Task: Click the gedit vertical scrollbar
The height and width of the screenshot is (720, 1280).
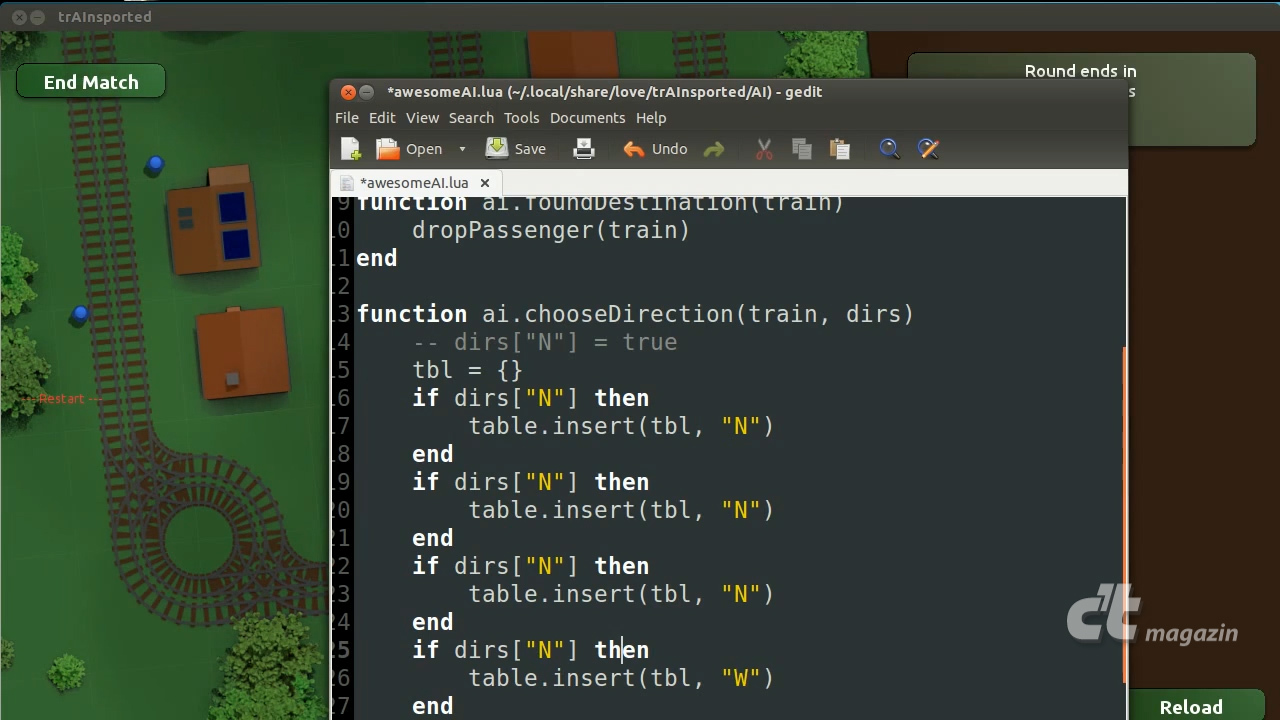Action: pyautogui.click(x=1124, y=514)
